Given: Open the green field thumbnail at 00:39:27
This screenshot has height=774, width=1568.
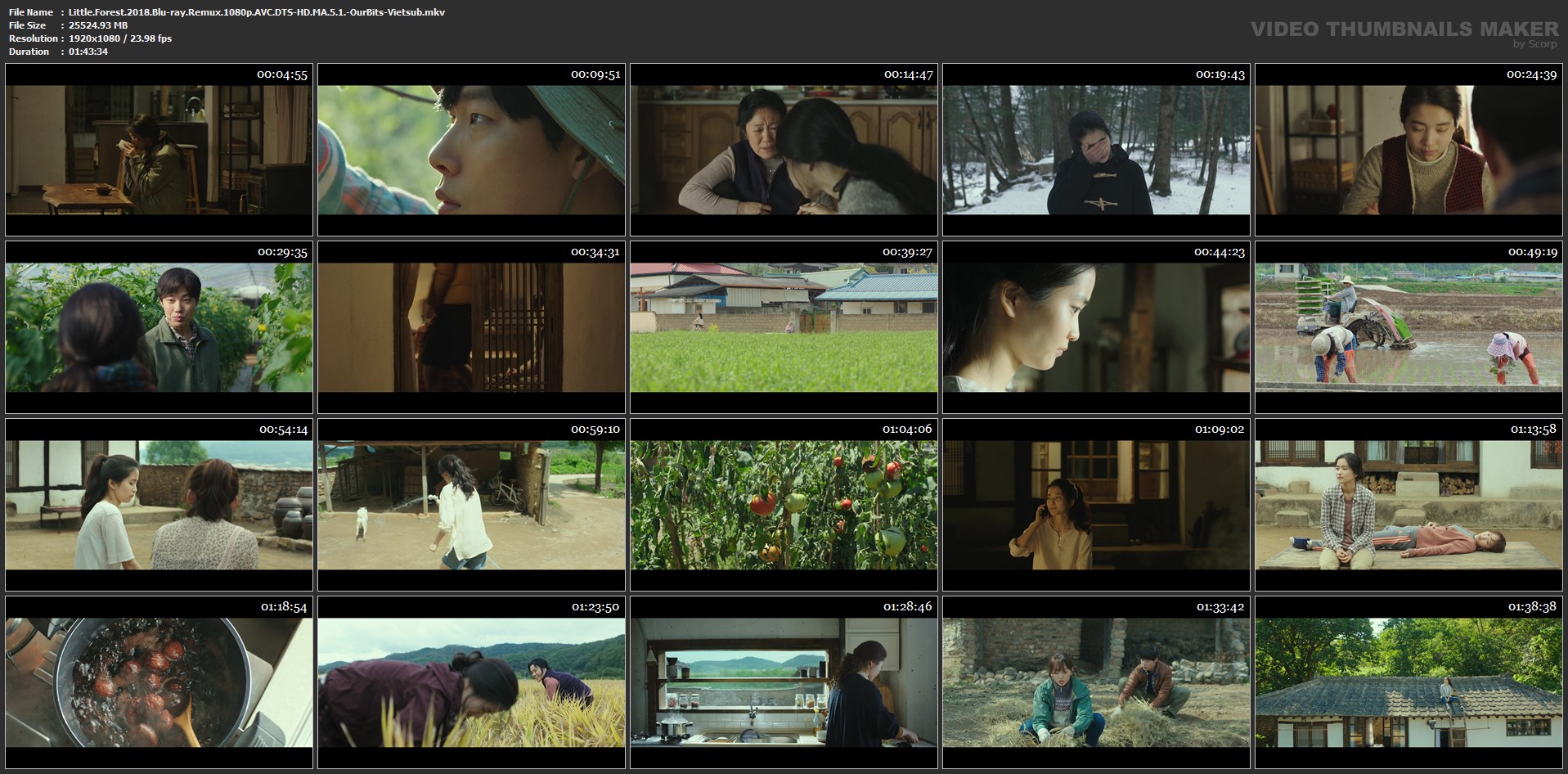Looking at the screenshot, I should 784,327.
